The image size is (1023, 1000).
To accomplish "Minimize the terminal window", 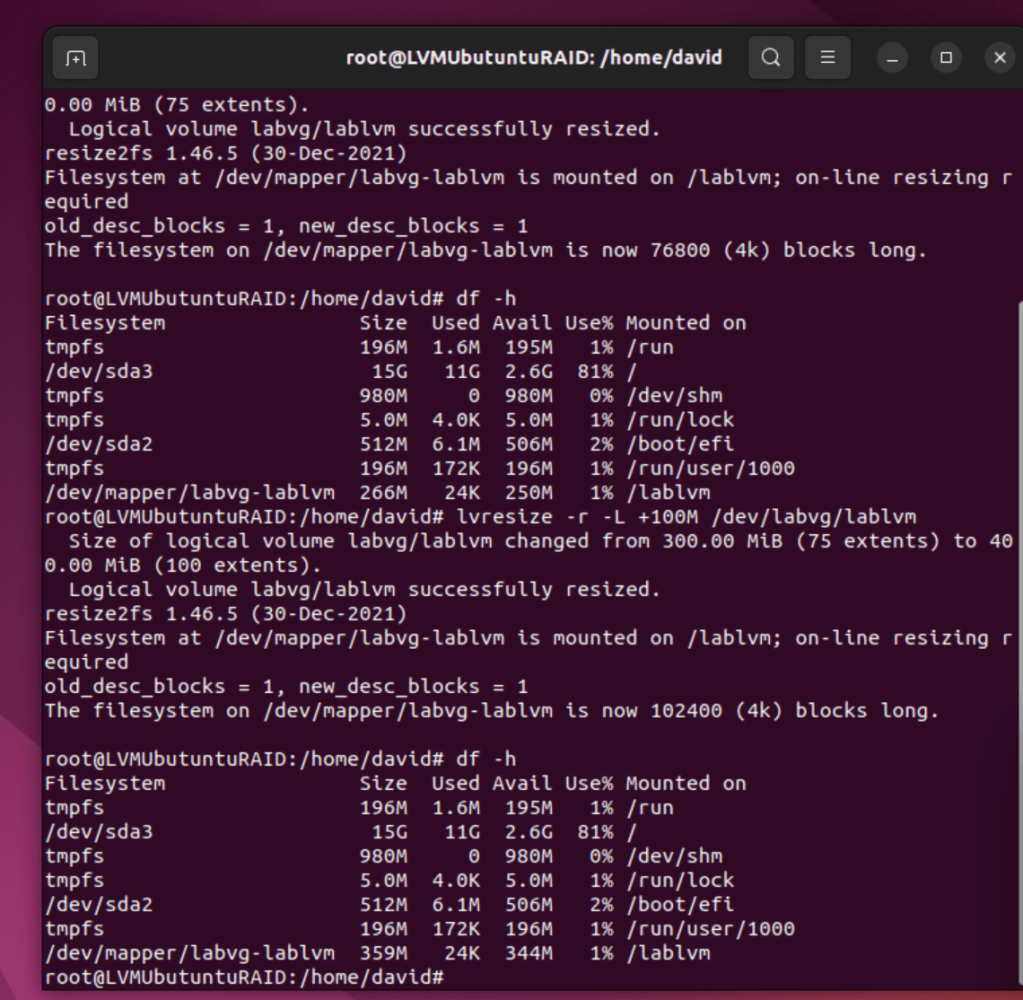I will 892,58.
